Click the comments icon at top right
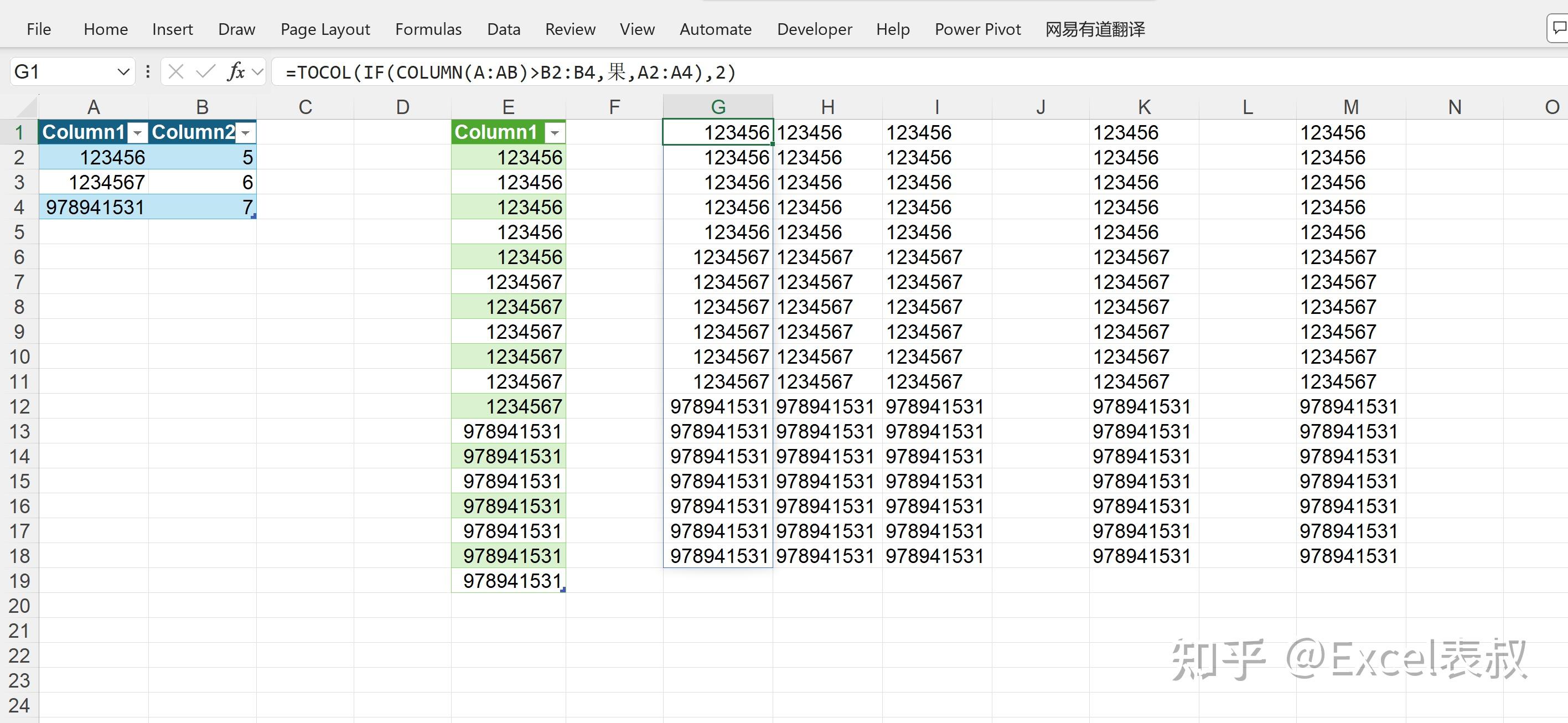This screenshot has height=723, width=1568. click(x=1559, y=29)
